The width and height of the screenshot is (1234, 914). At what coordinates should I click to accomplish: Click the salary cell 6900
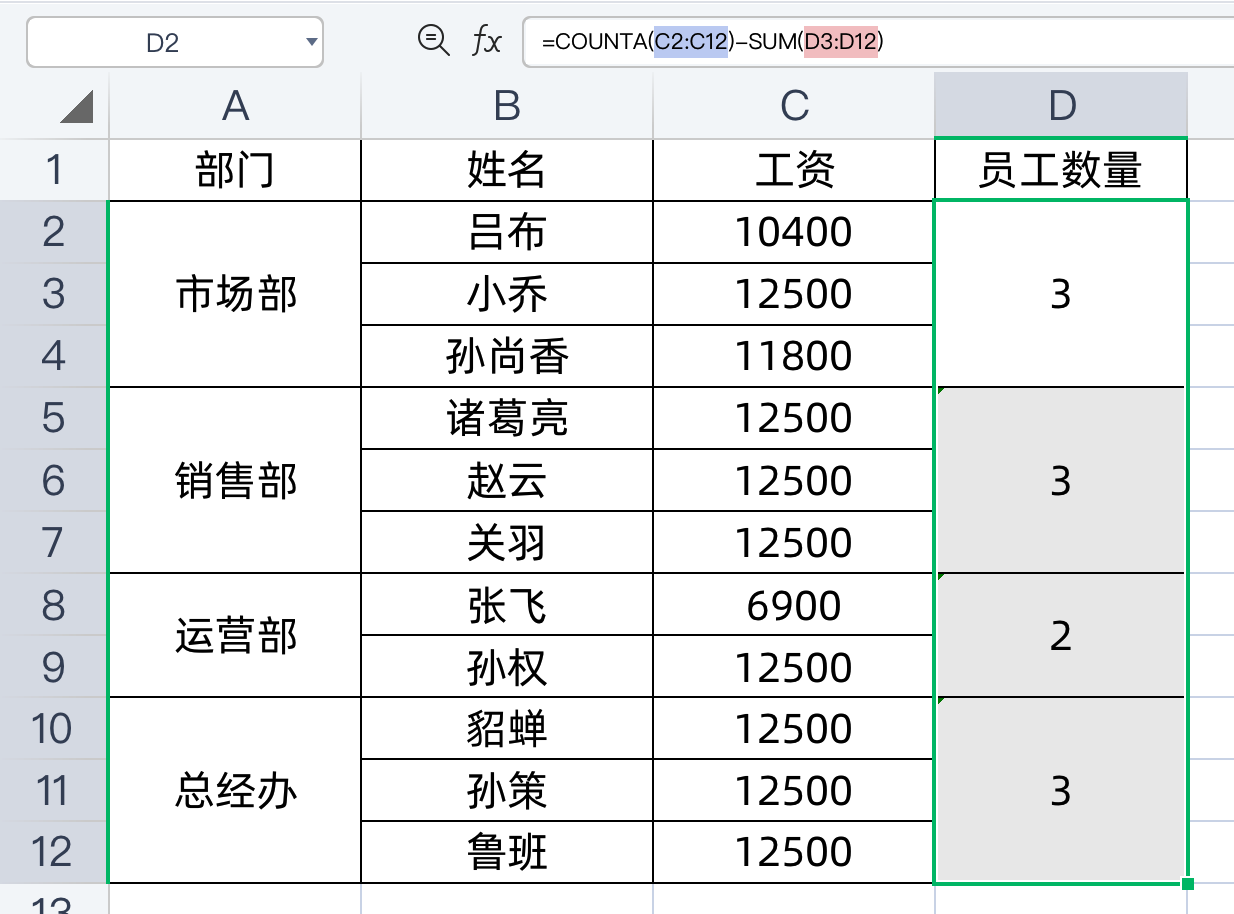794,604
